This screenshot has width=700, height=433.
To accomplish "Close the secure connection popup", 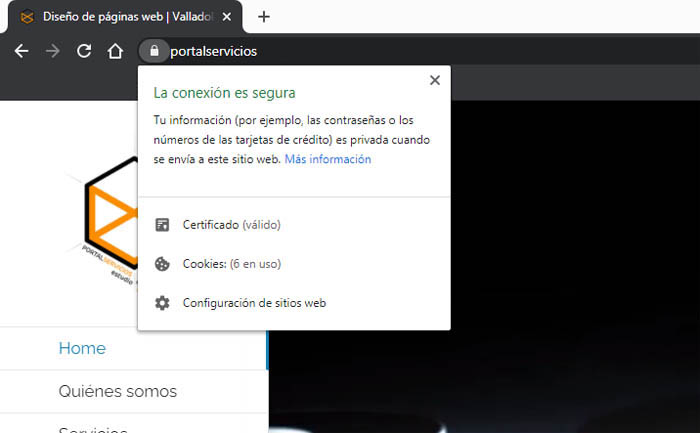I will tap(434, 81).
